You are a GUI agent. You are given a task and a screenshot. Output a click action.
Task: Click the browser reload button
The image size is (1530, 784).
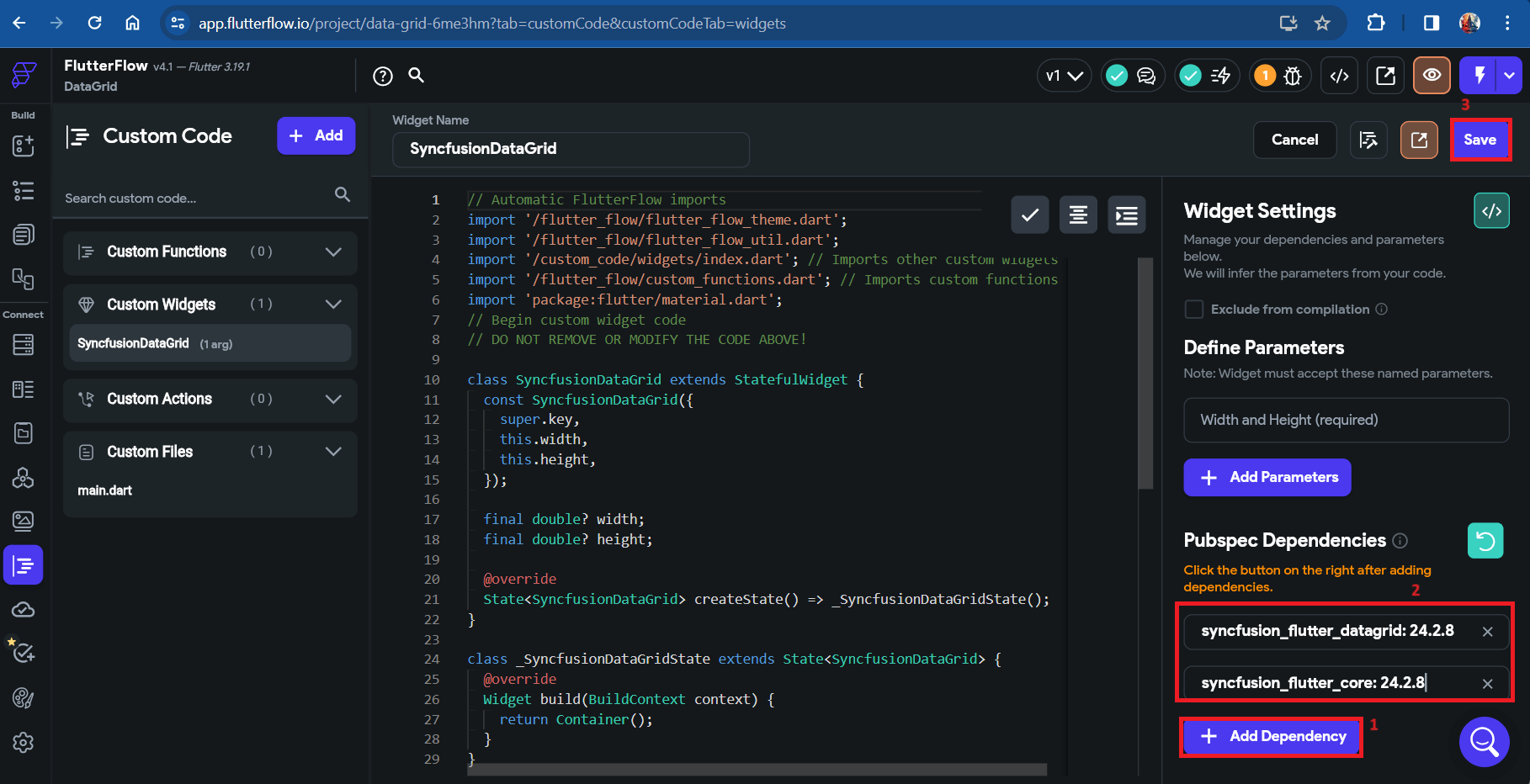point(95,23)
